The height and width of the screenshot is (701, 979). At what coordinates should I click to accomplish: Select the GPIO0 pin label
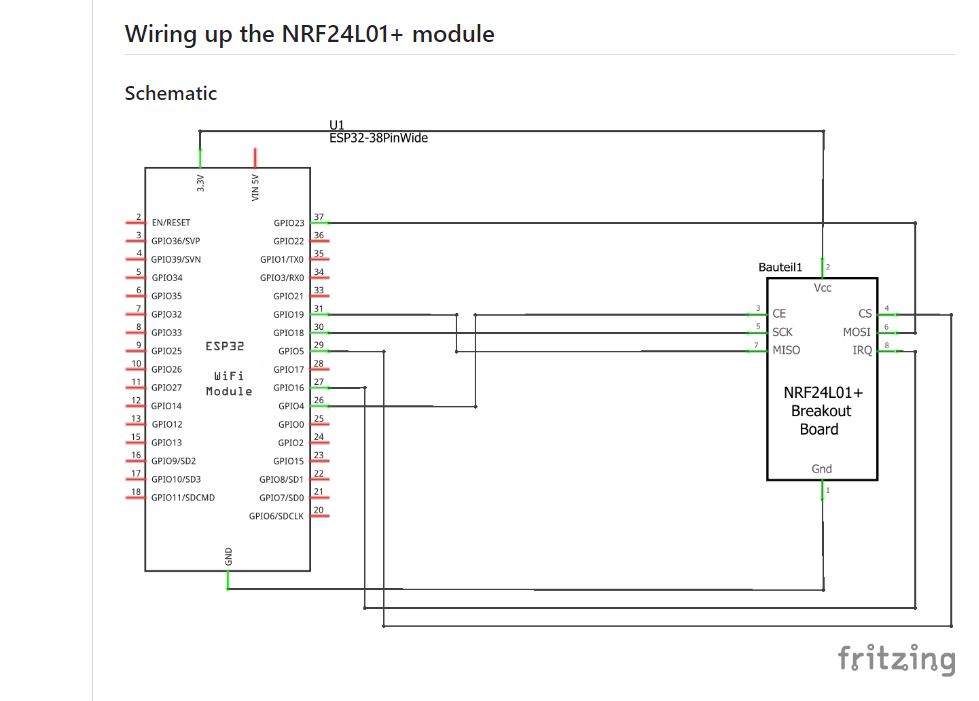click(291, 424)
